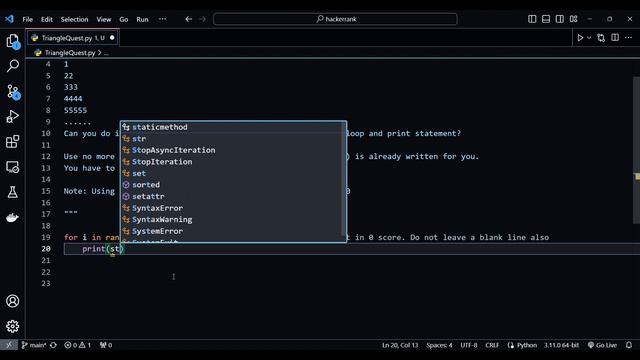Screen dimensions: 640x360
Task: Click the suggestion list scrollbar
Action: tap(343, 178)
